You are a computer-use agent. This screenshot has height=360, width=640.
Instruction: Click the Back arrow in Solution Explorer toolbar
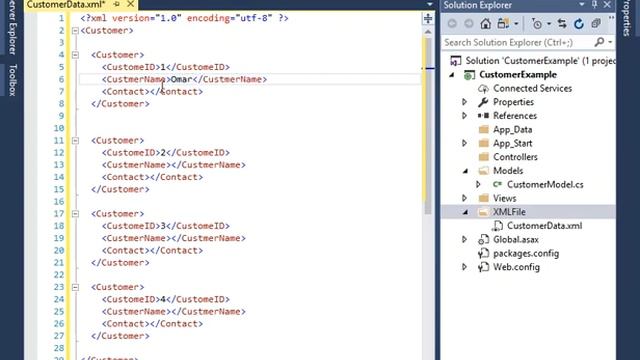452,24
